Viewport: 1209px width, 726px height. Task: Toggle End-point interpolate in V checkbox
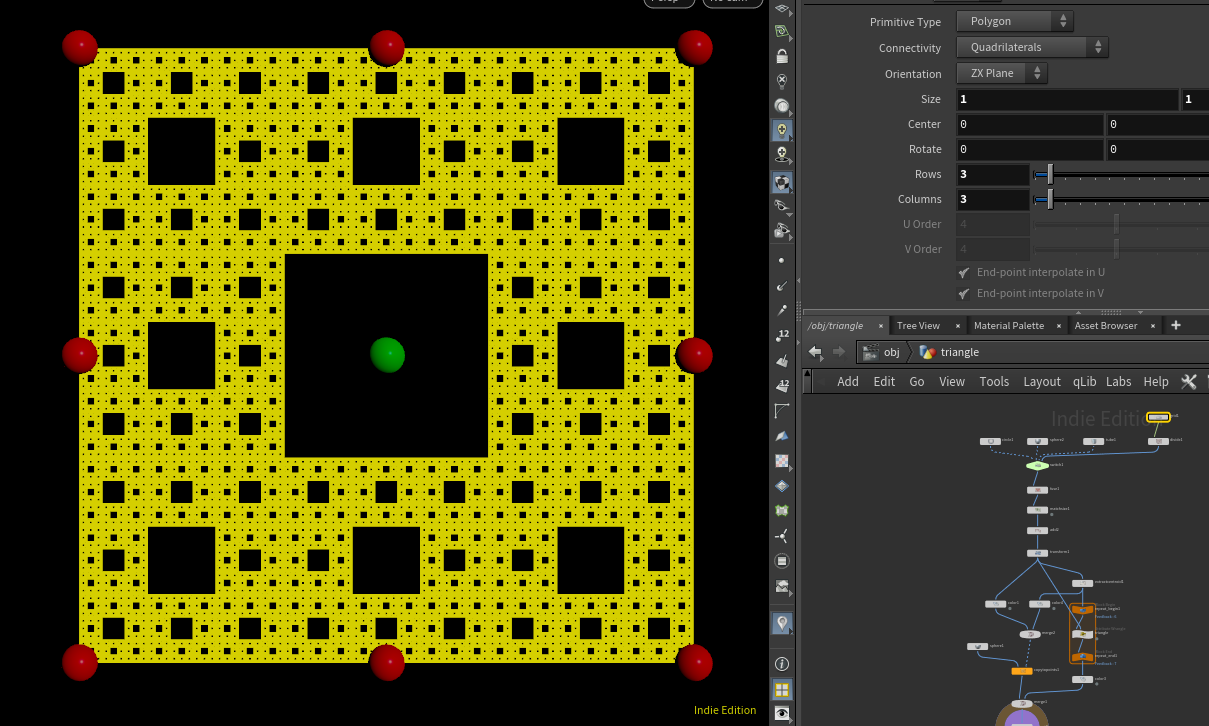(x=964, y=293)
